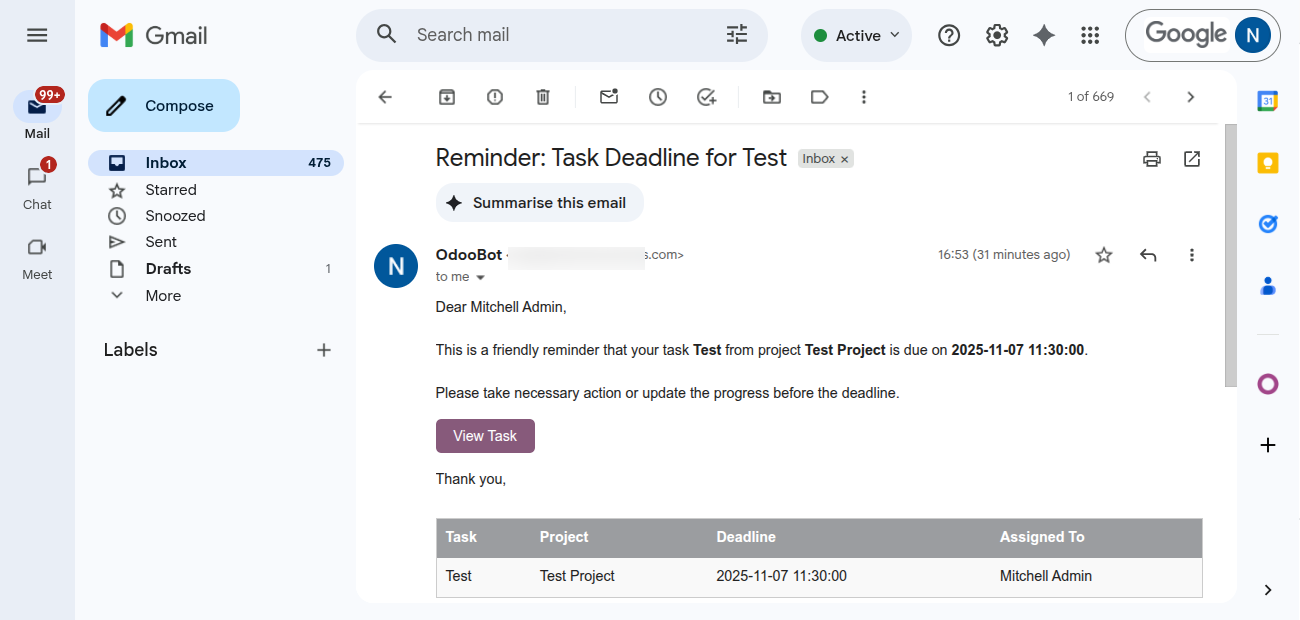Add this email to Tasks
This screenshot has width=1300, height=620.
(707, 97)
